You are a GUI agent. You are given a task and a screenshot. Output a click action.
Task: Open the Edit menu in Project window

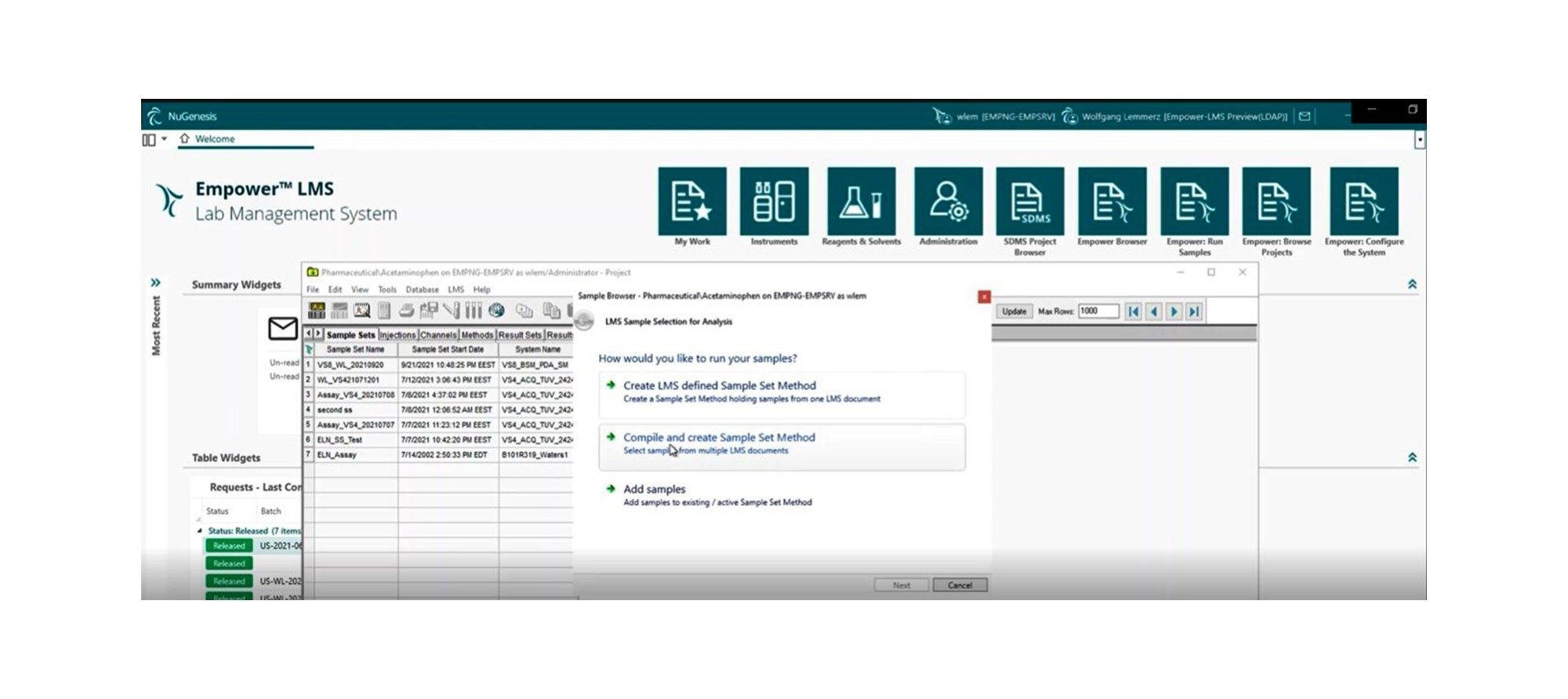(x=335, y=289)
